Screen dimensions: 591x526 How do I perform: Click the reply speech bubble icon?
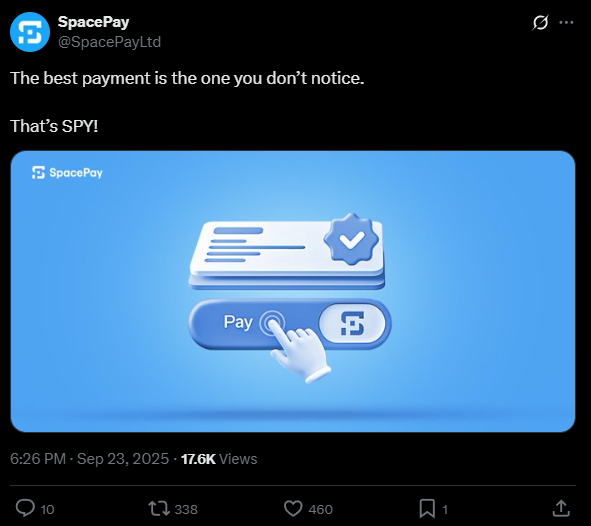point(25,508)
